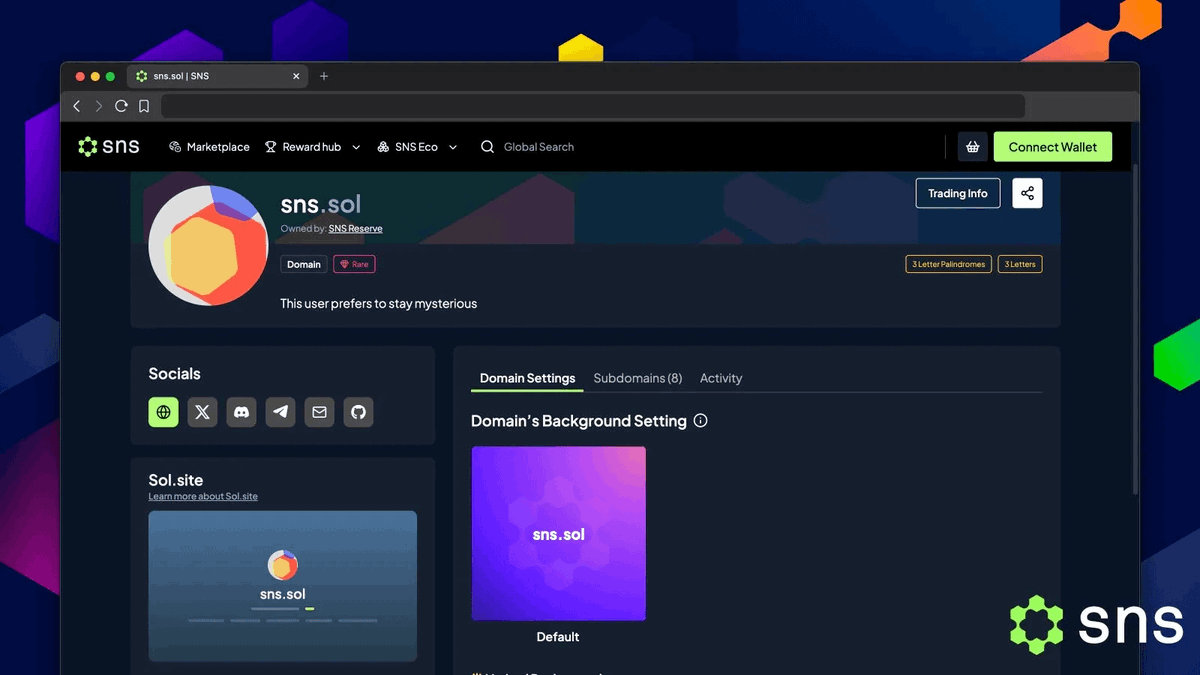1200x675 pixels.
Task: Expand the SNS Eco dropdown chevron
Action: click(453, 148)
